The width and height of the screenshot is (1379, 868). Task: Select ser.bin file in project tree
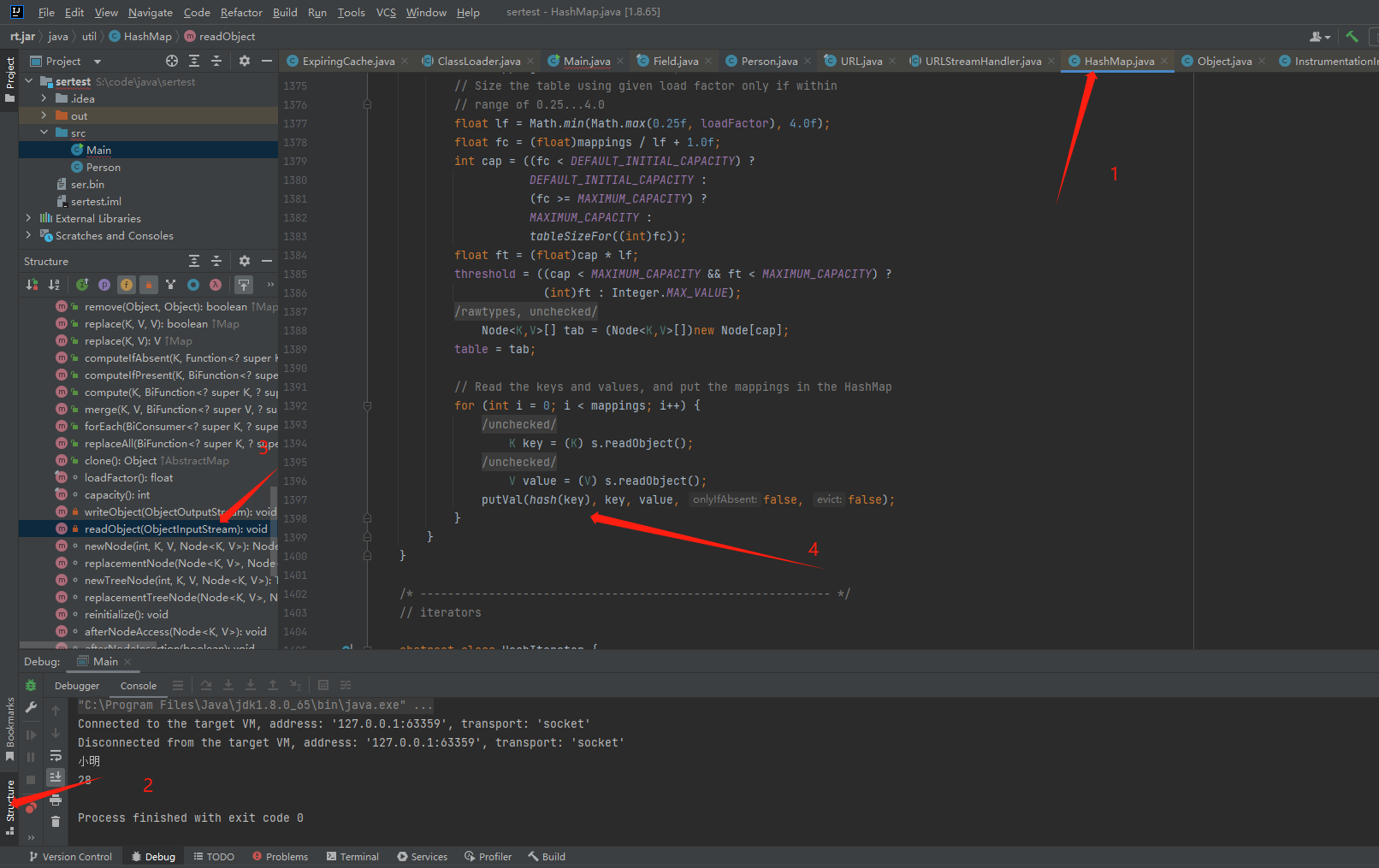[x=87, y=184]
